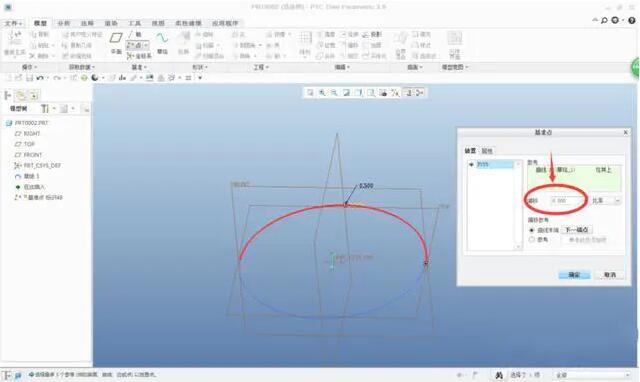The width and height of the screenshot is (640, 382).
Task: Open the File menu
Action: point(13,23)
